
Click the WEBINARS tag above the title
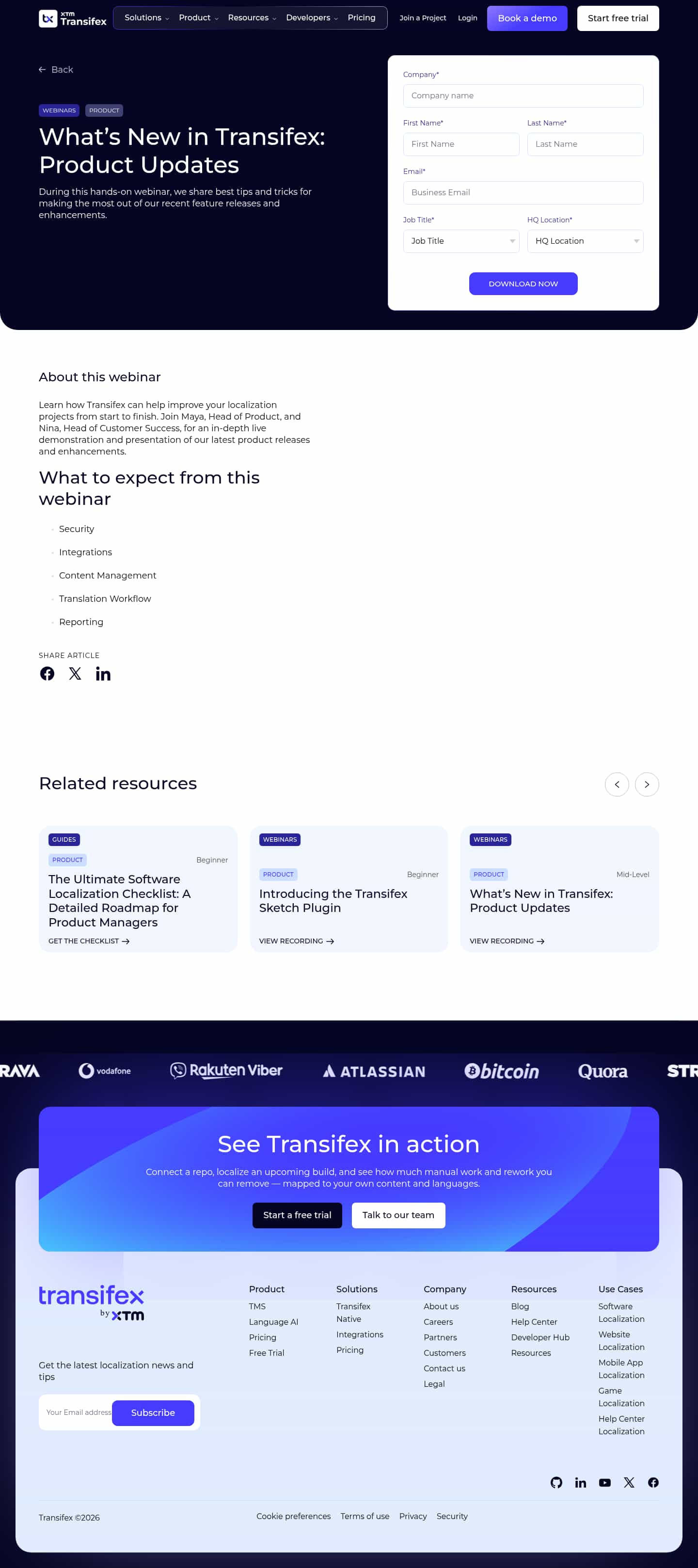point(59,110)
